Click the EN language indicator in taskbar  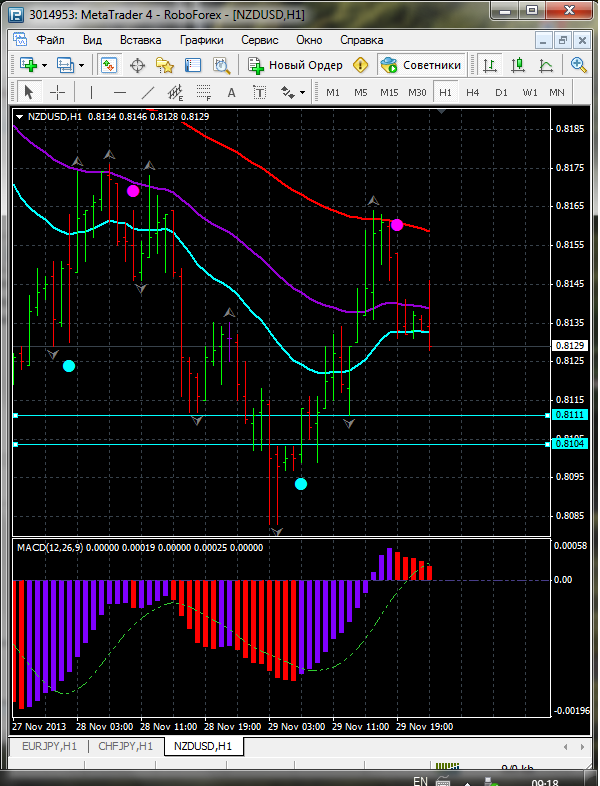click(x=420, y=781)
